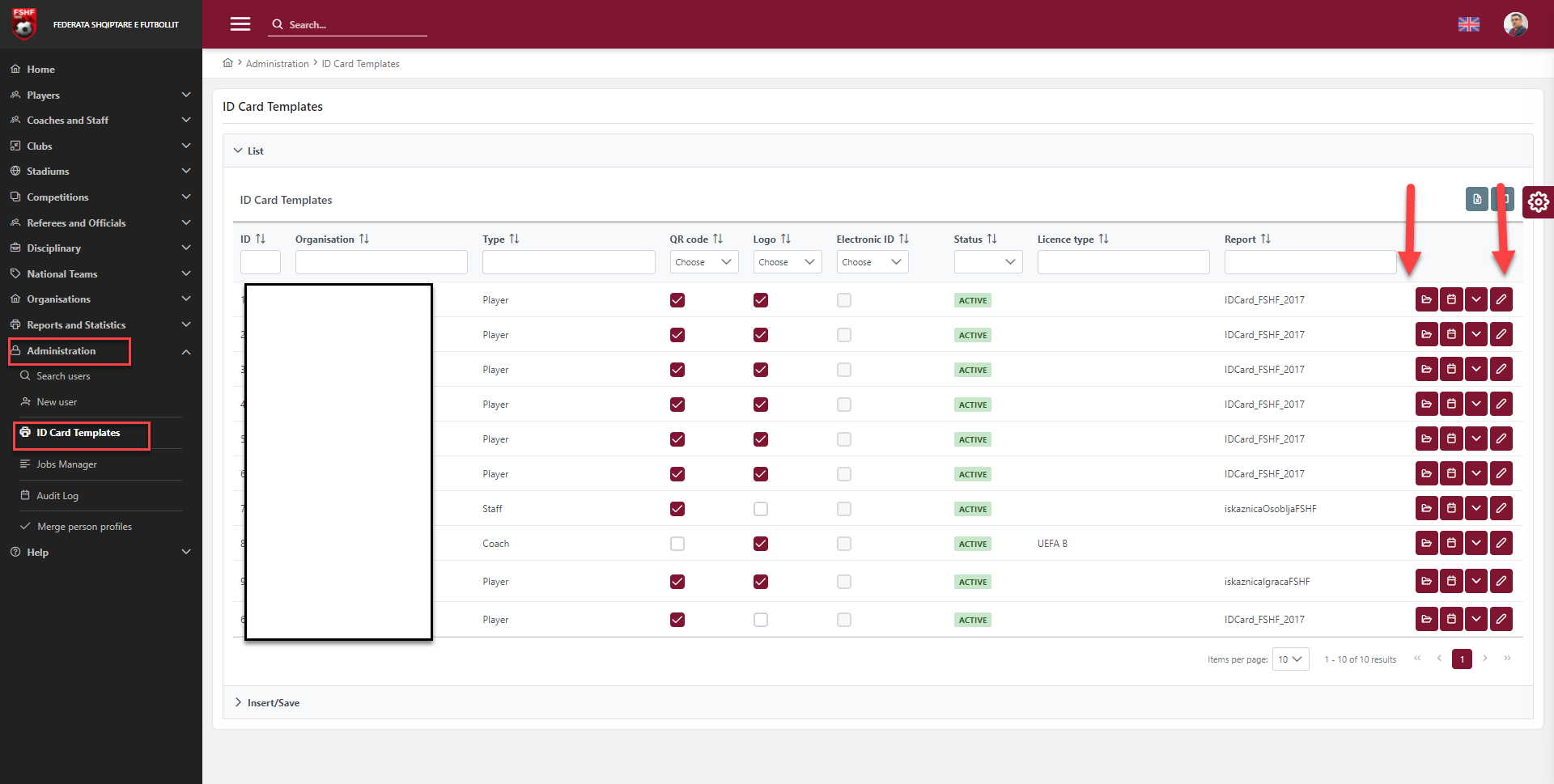
Task: Click the Administration breadcrumb link
Action: 277,64
